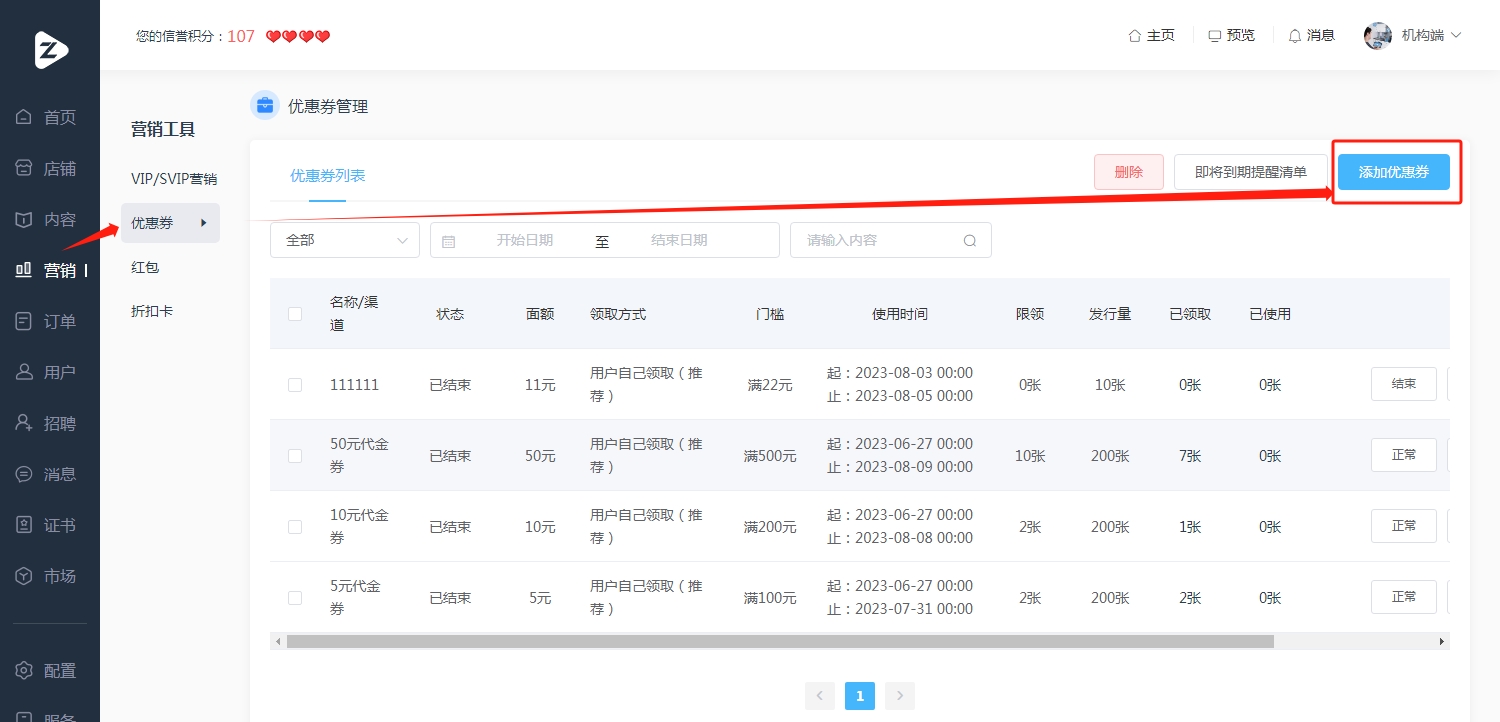Open the 市场 market icon in sidebar
Image resolution: width=1500 pixels, height=722 pixels.
point(24,576)
